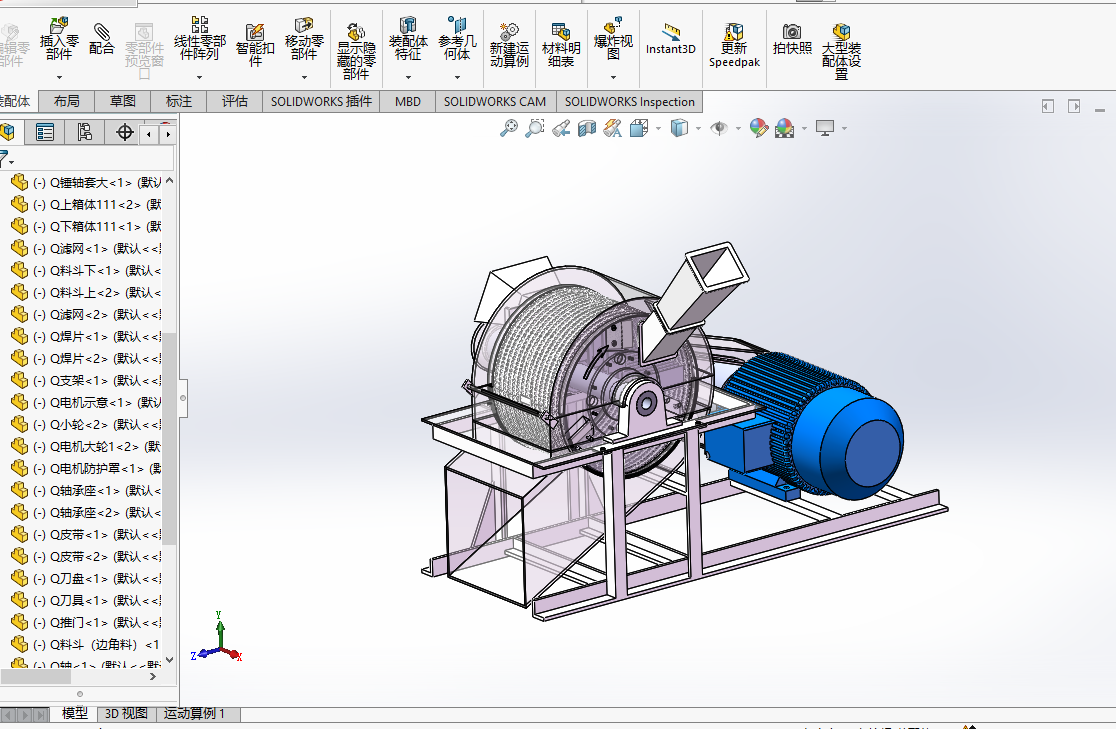Image resolution: width=1116 pixels, height=729 pixels.
Task: Click View Orientation cube icon
Action: coord(639,128)
